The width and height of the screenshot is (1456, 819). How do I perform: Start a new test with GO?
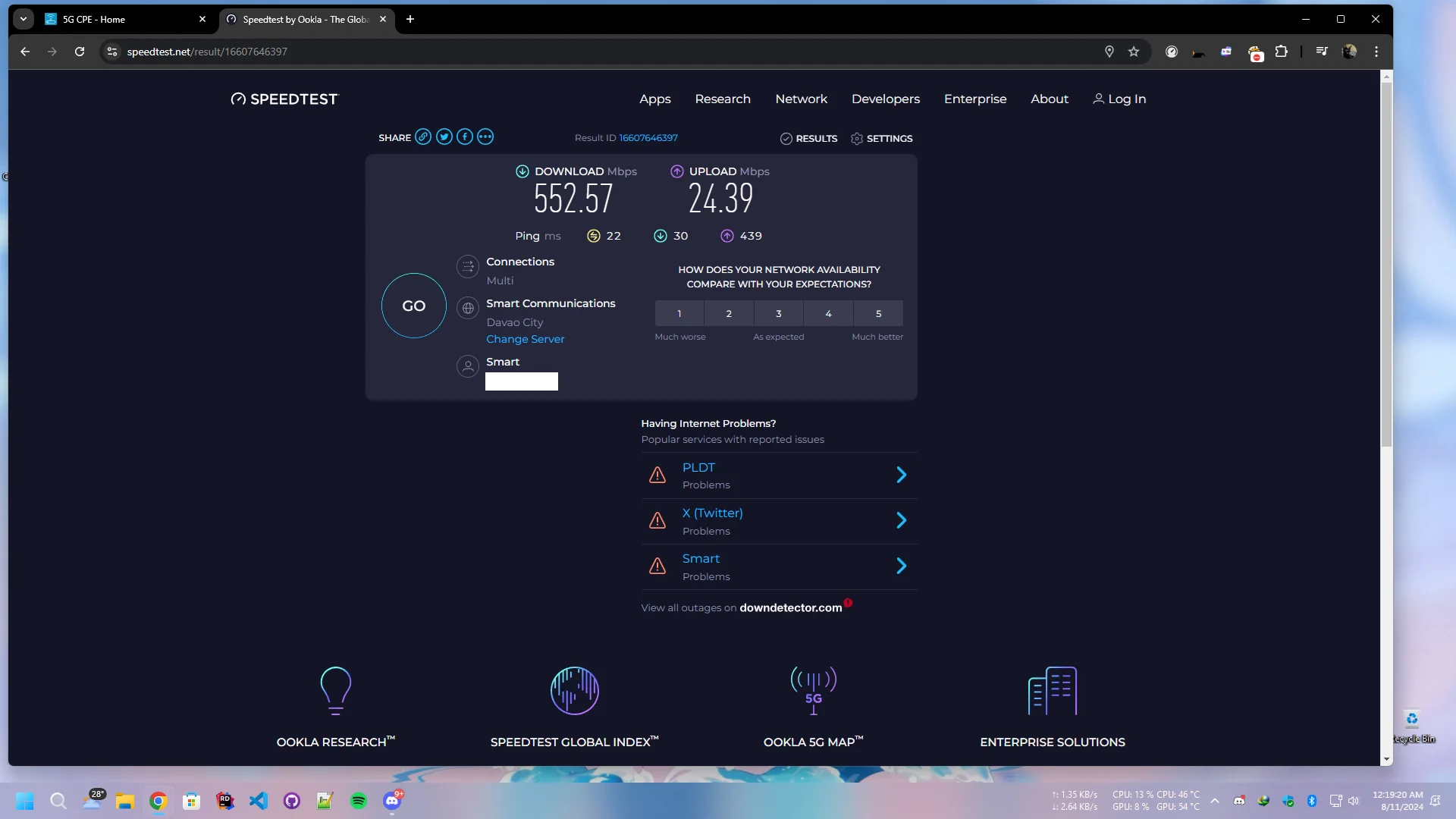click(413, 306)
